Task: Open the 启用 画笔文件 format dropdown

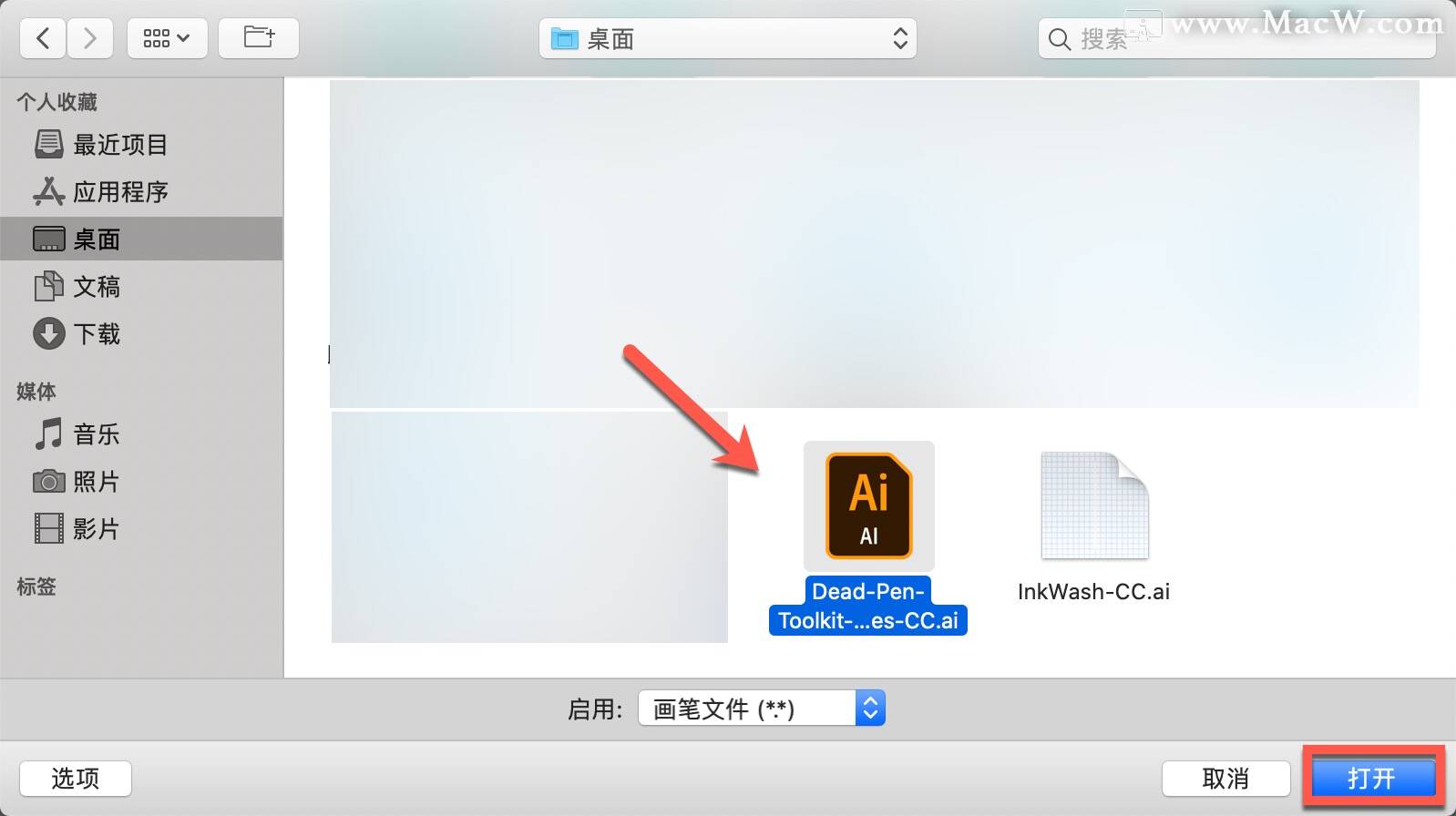Action: pyautogui.click(x=762, y=709)
